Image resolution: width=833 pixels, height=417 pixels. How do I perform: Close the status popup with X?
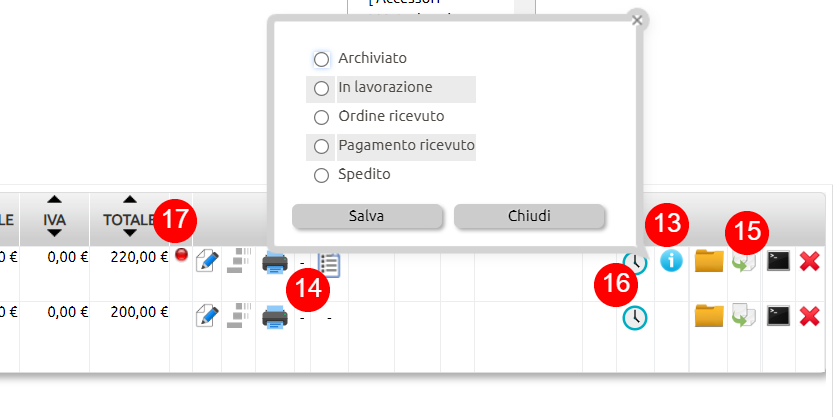[637, 20]
